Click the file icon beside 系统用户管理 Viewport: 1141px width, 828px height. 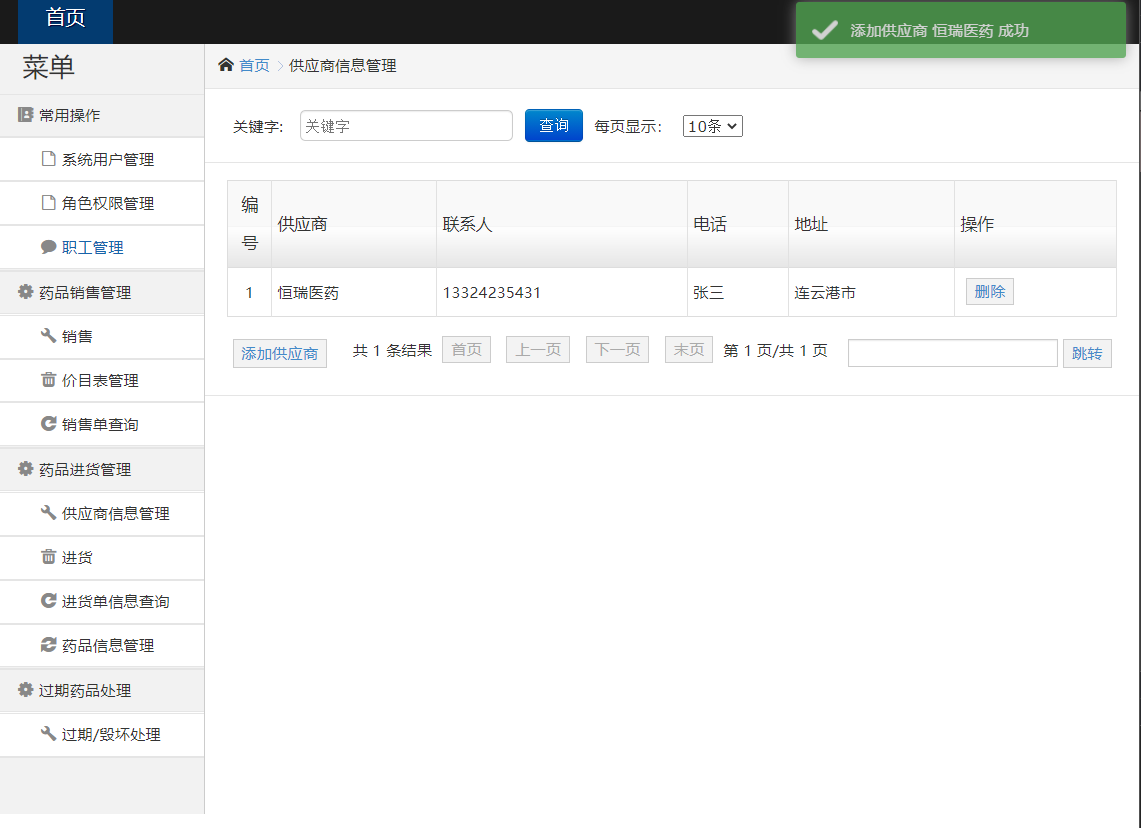point(48,159)
